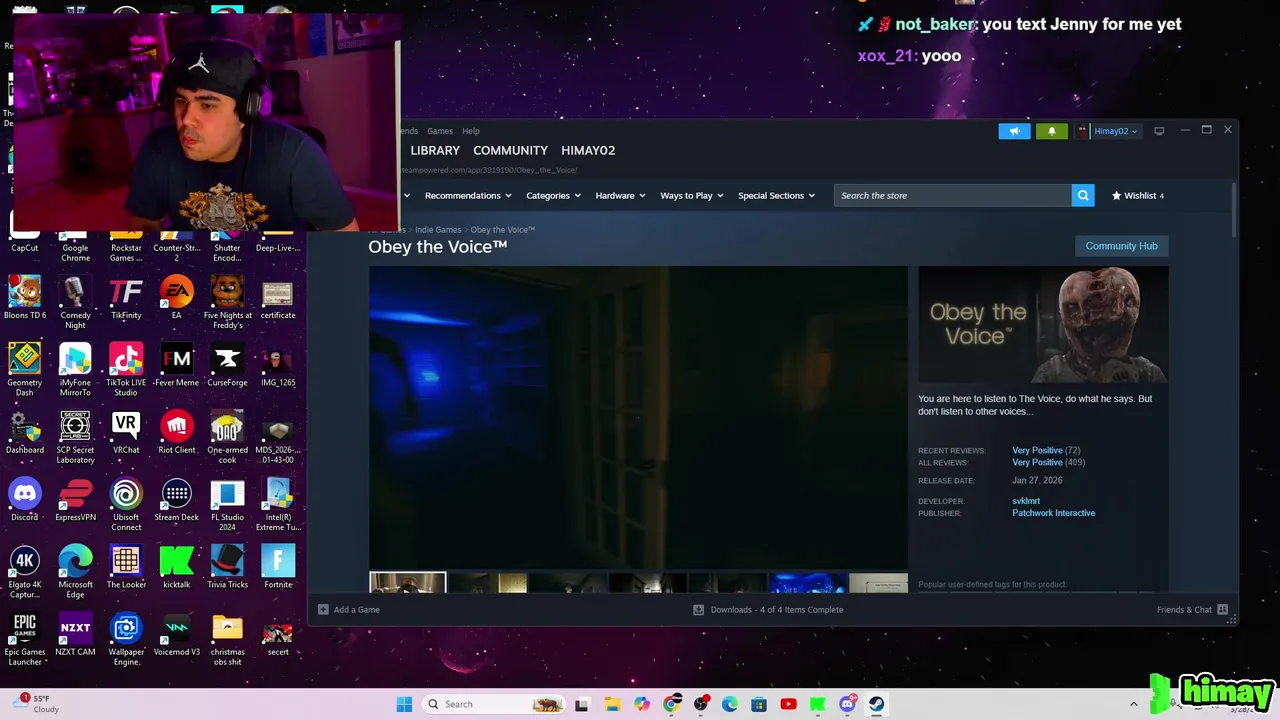Show hidden system tray icons chevron

1133,704
